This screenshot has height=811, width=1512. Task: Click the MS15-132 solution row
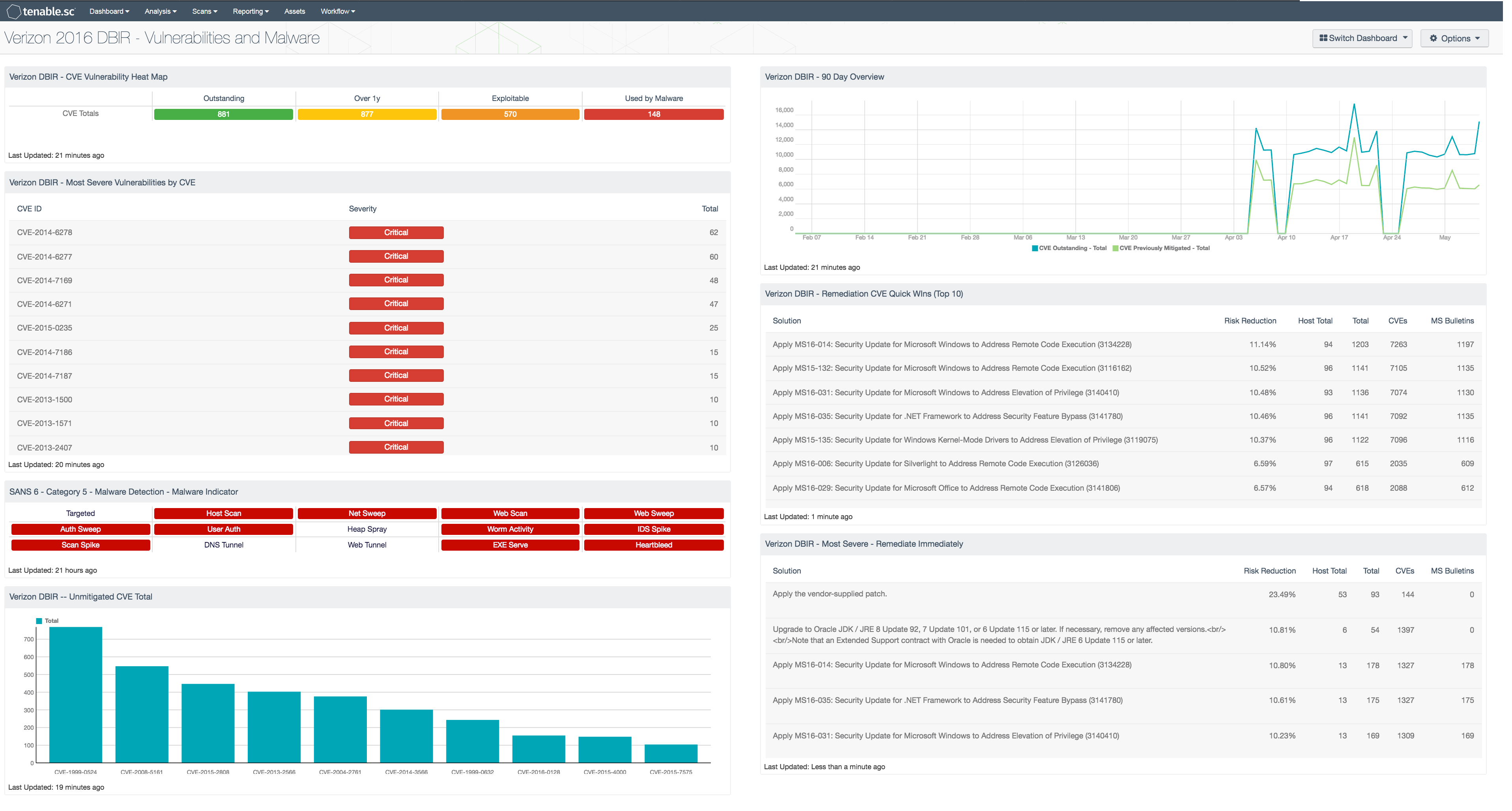pyautogui.click(x=1123, y=368)
